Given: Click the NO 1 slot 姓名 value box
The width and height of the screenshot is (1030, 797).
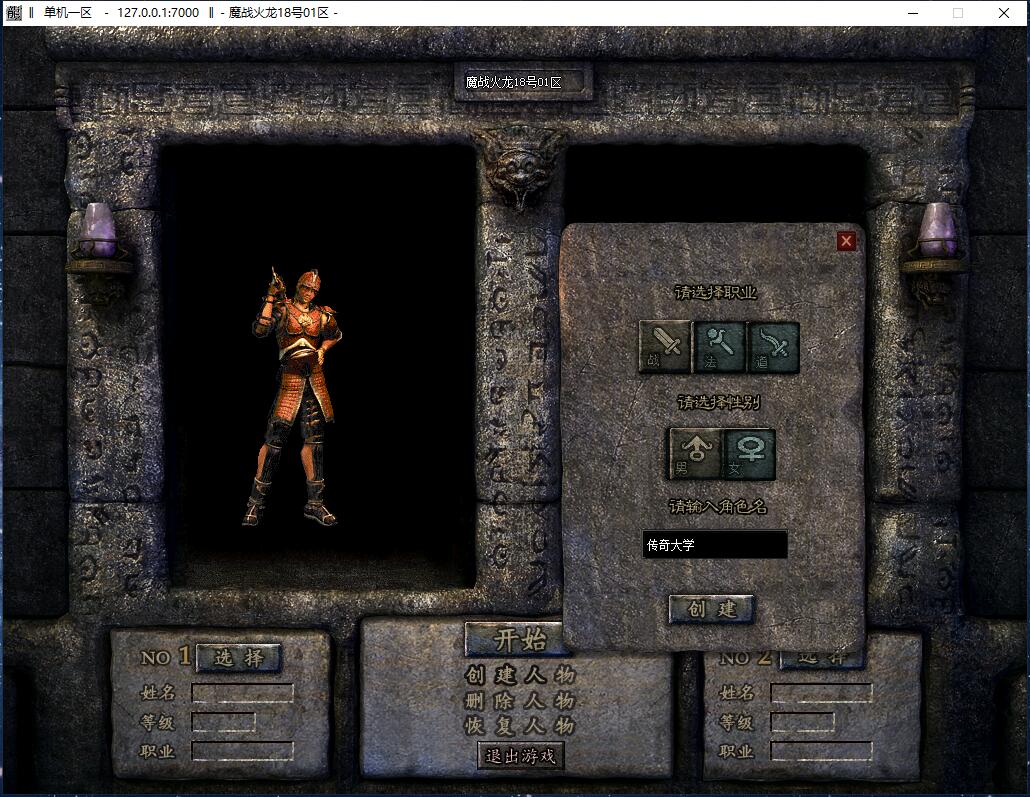Looking at the screenshot, I should [x=242, y=693].
